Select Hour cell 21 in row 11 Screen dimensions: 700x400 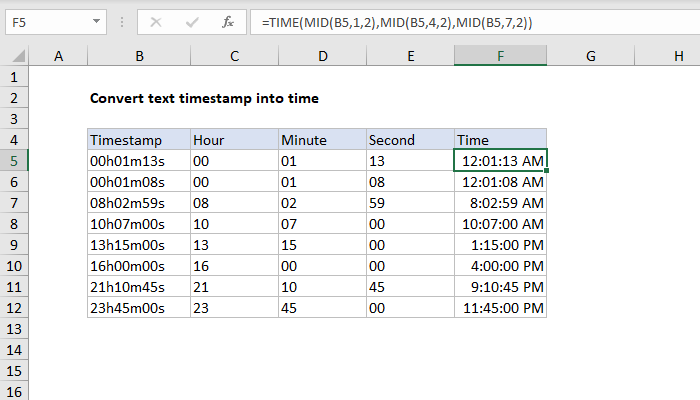tap(234, 287)
